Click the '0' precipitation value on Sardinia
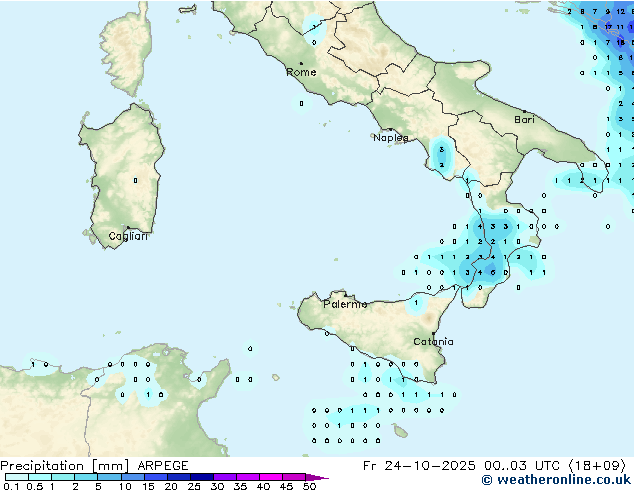This screenshot has width=634, height=490. tap(135, 181)
